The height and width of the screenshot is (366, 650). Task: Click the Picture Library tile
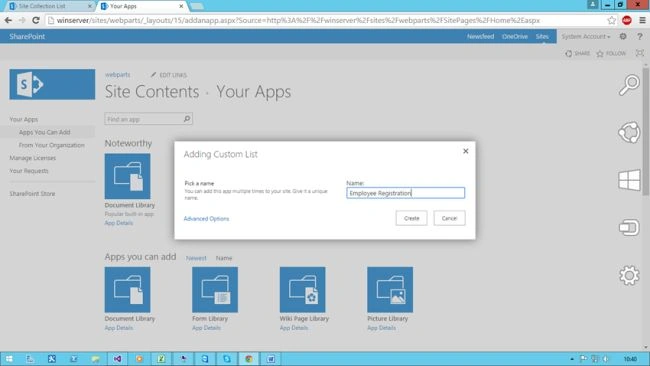pyautogui.click(x=390, y=289)
